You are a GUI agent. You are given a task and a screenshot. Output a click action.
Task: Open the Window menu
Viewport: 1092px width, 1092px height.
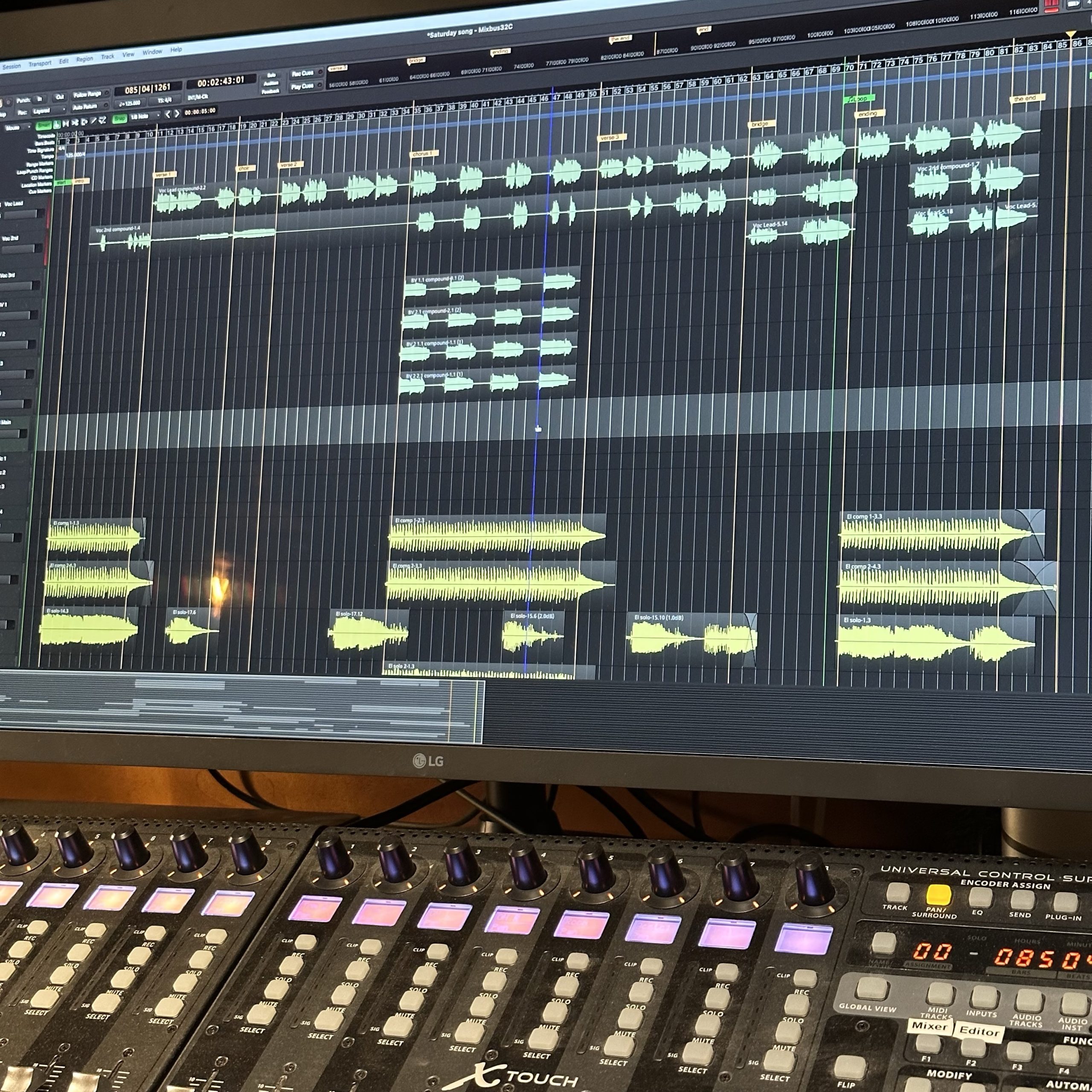pyautogui.click(x=153, y=52)
